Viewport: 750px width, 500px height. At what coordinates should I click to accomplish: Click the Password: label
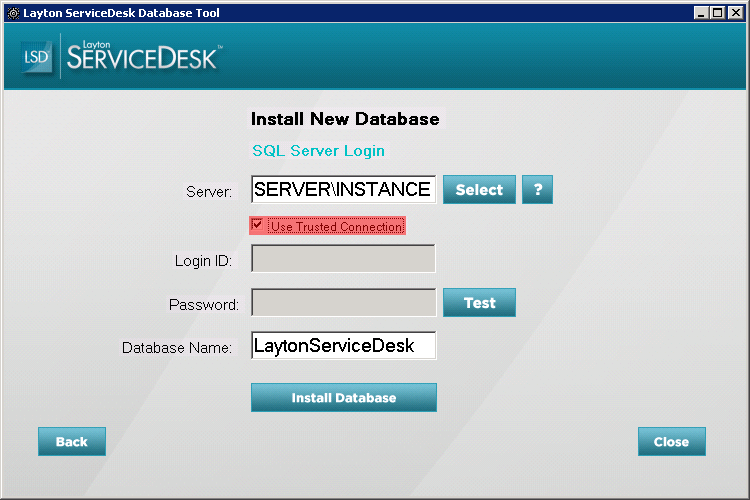[204, 305]
